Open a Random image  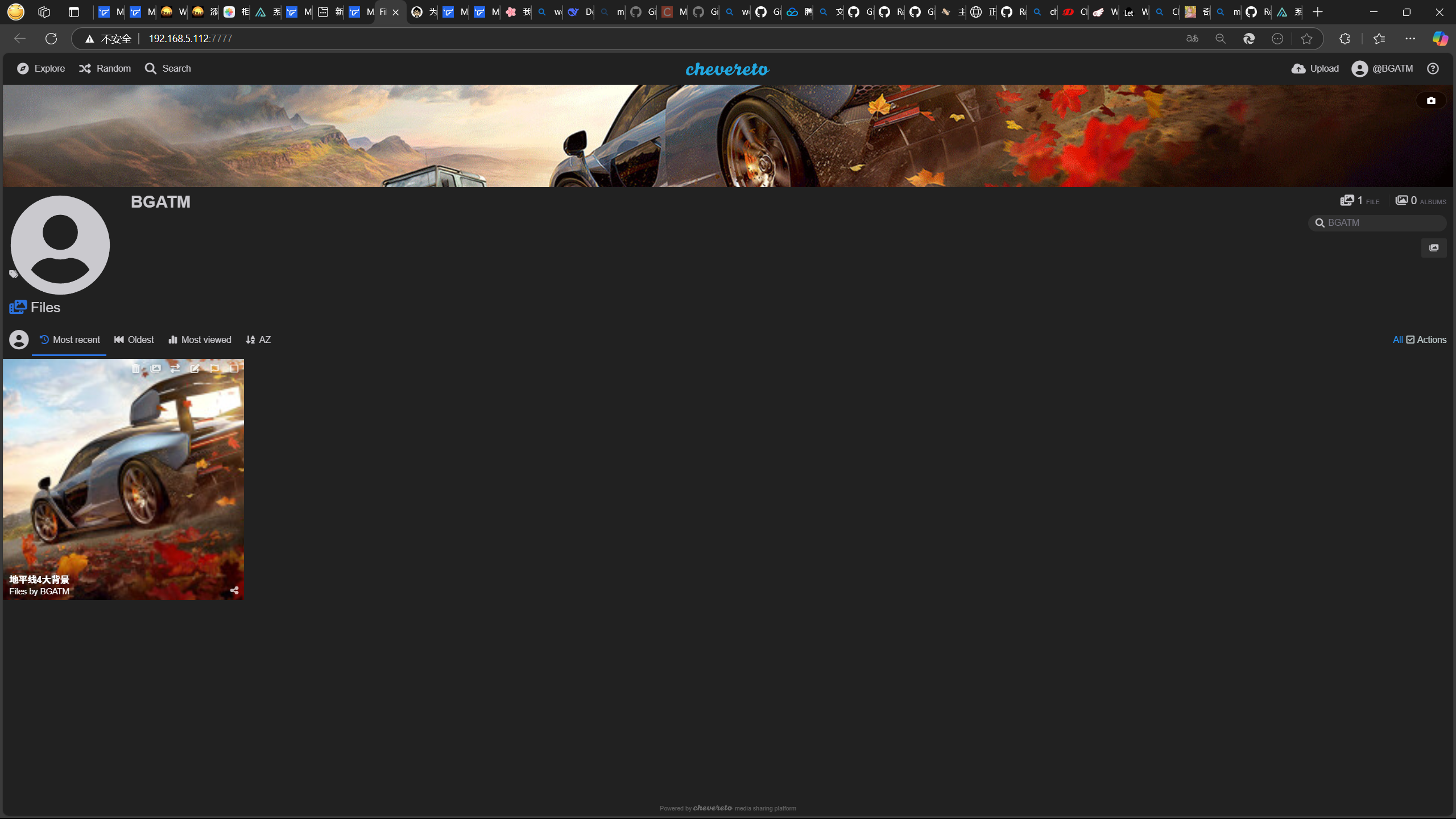tap(105, 68)
